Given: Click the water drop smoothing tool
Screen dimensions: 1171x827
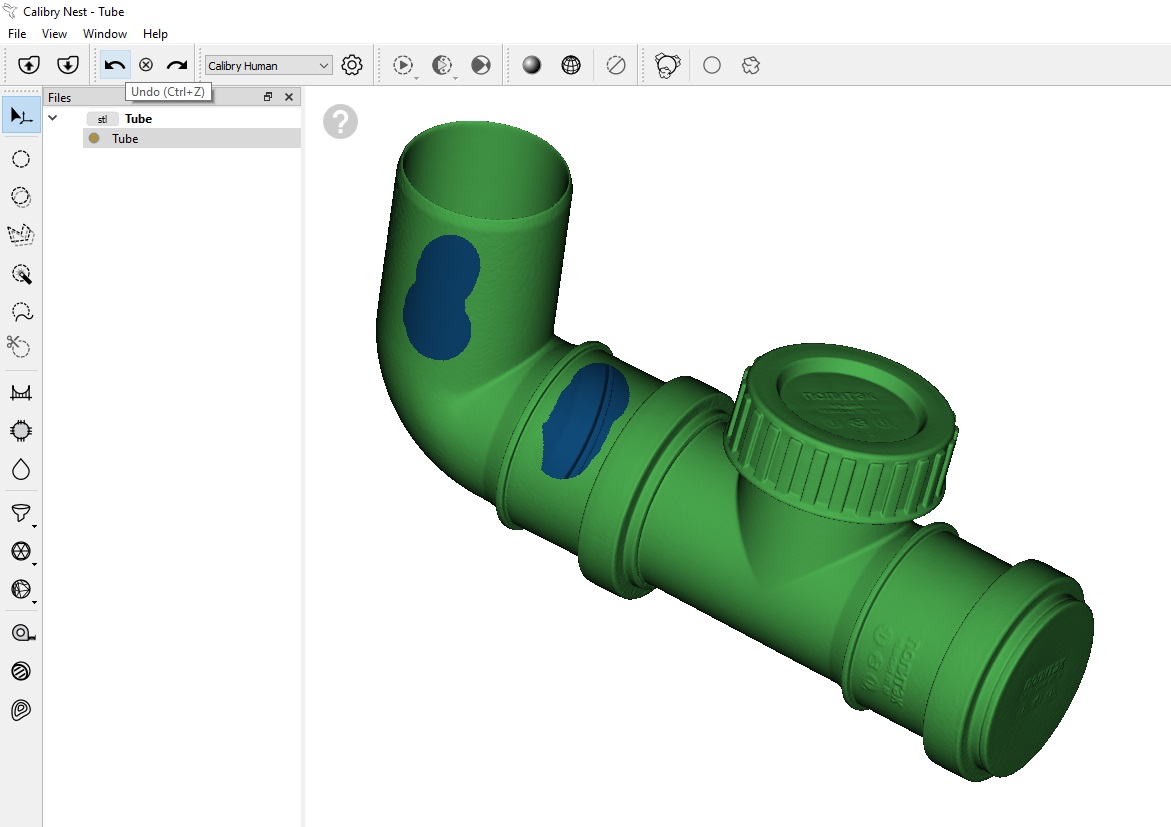Looking at the screenshot, I should (21, 469).
